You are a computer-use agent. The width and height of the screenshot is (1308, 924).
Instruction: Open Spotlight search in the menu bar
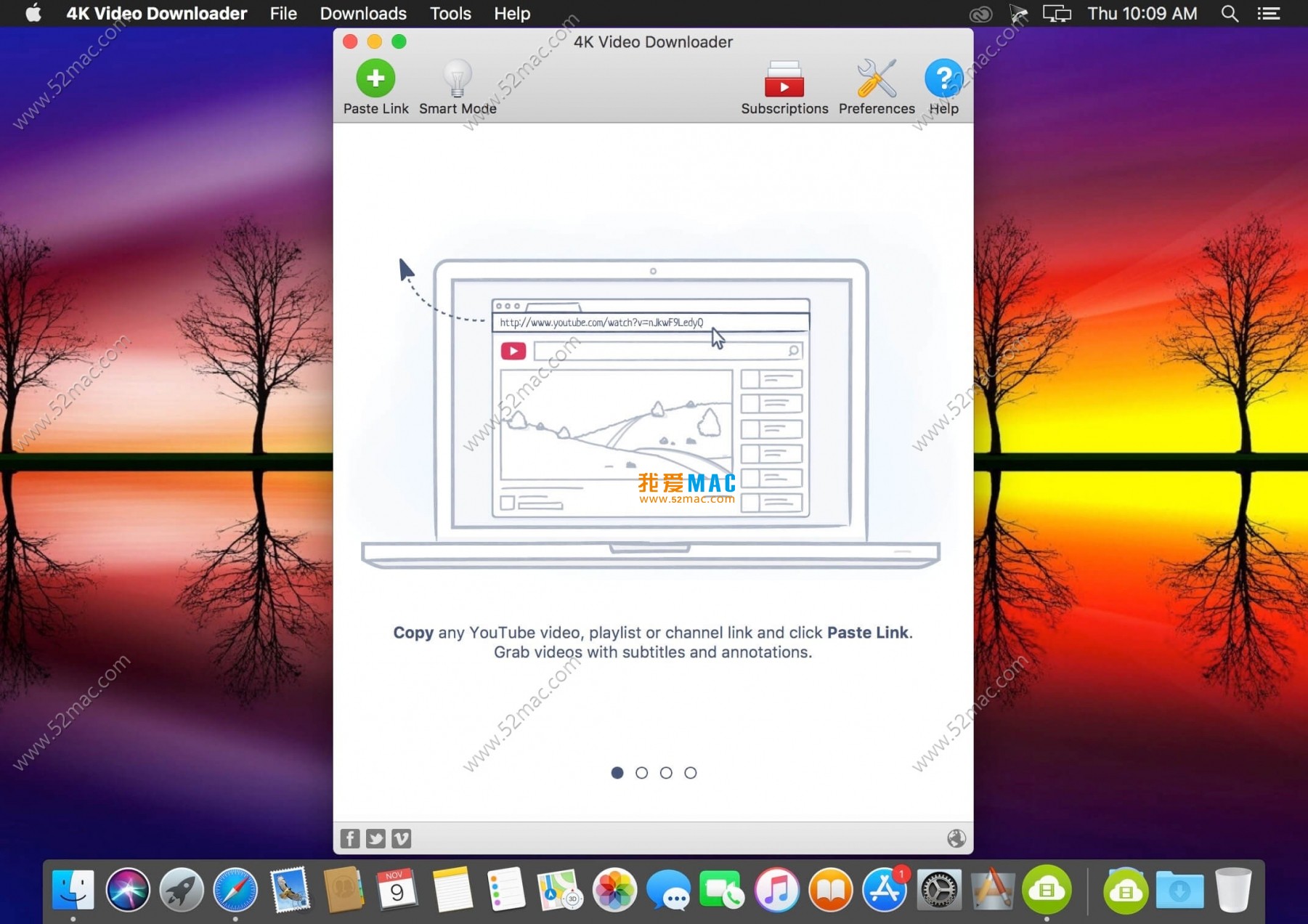[x=1229, y=13]
